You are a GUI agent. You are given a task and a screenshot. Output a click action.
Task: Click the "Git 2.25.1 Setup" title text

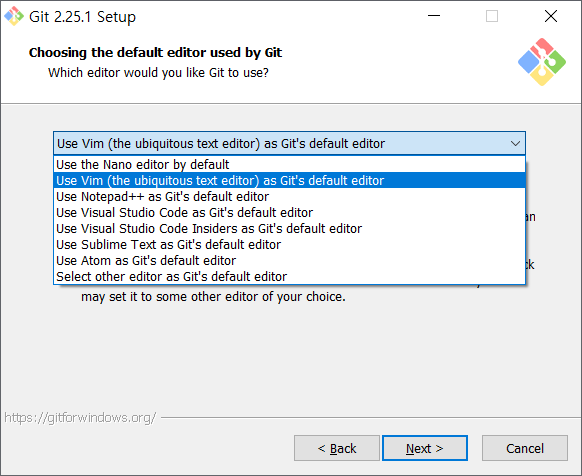click(82, 17)
